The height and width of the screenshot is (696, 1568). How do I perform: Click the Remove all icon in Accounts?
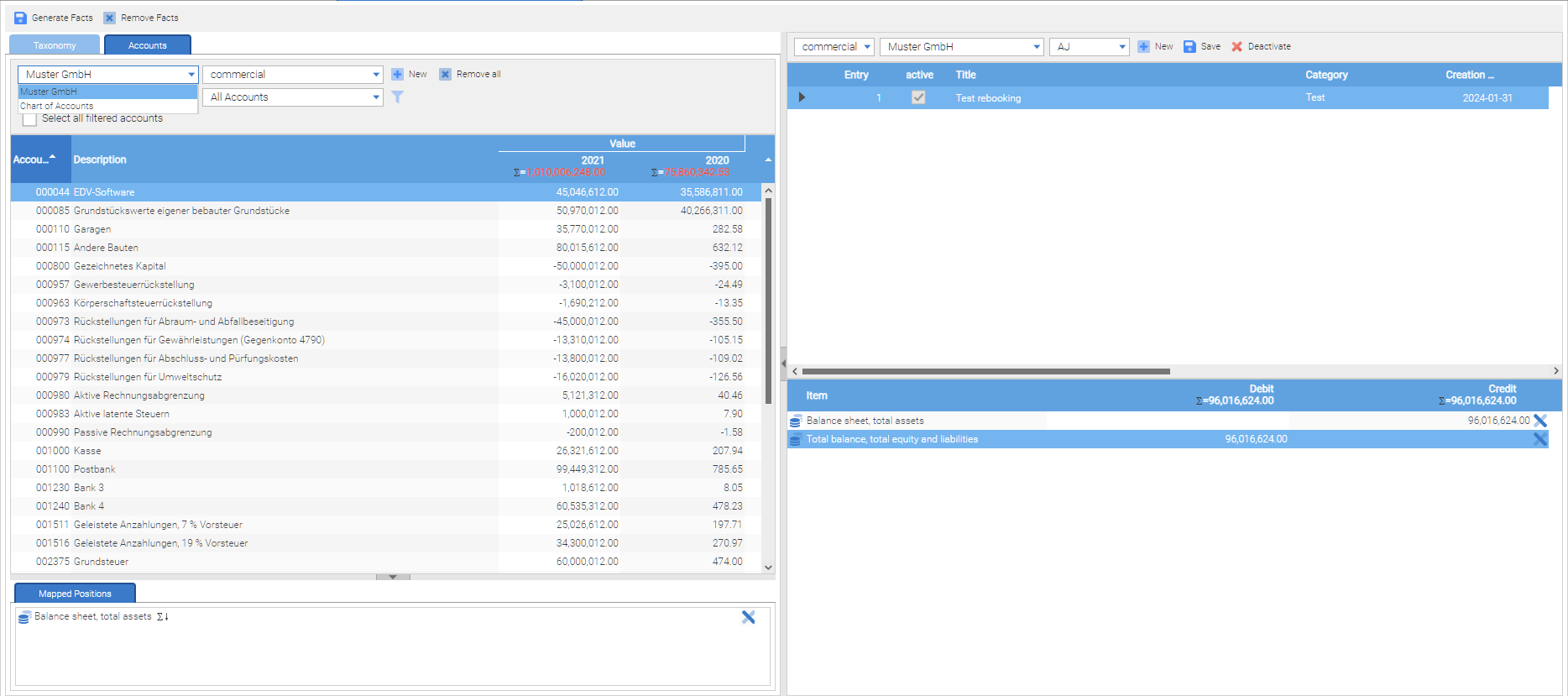pos(446,75)
